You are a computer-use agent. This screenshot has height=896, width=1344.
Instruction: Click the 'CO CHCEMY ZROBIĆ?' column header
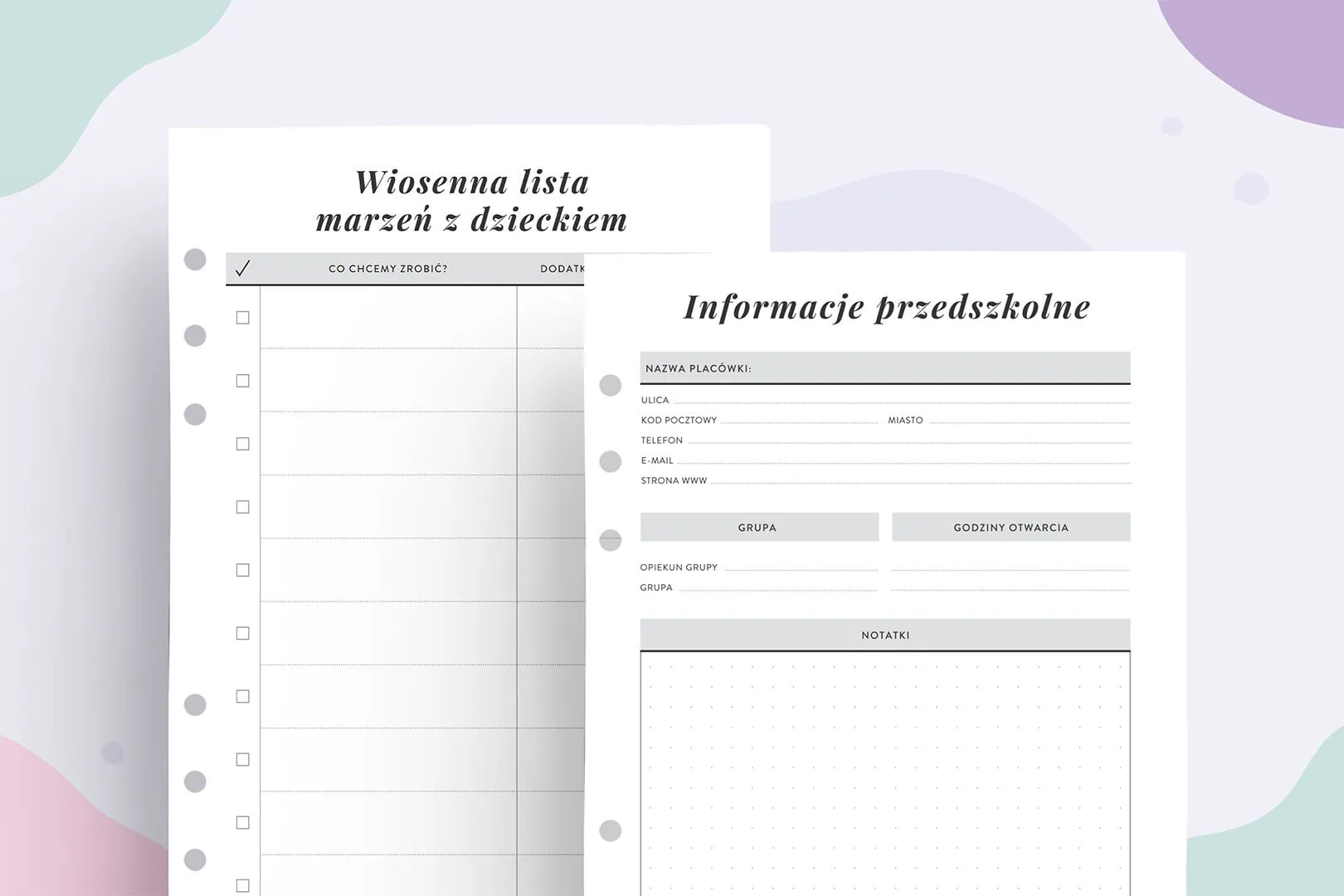pyautogui.click(x=387, y=269)
